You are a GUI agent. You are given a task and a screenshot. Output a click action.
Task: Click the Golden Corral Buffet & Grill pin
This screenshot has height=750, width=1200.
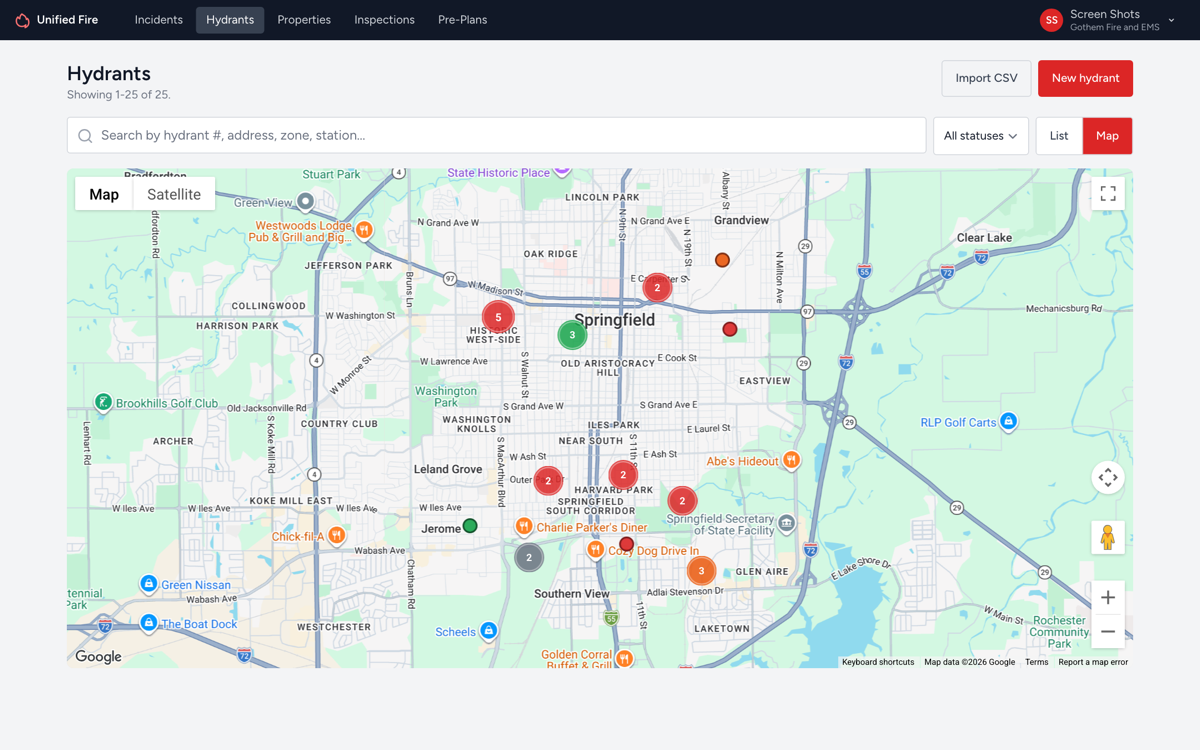click(x=624, y=658)
